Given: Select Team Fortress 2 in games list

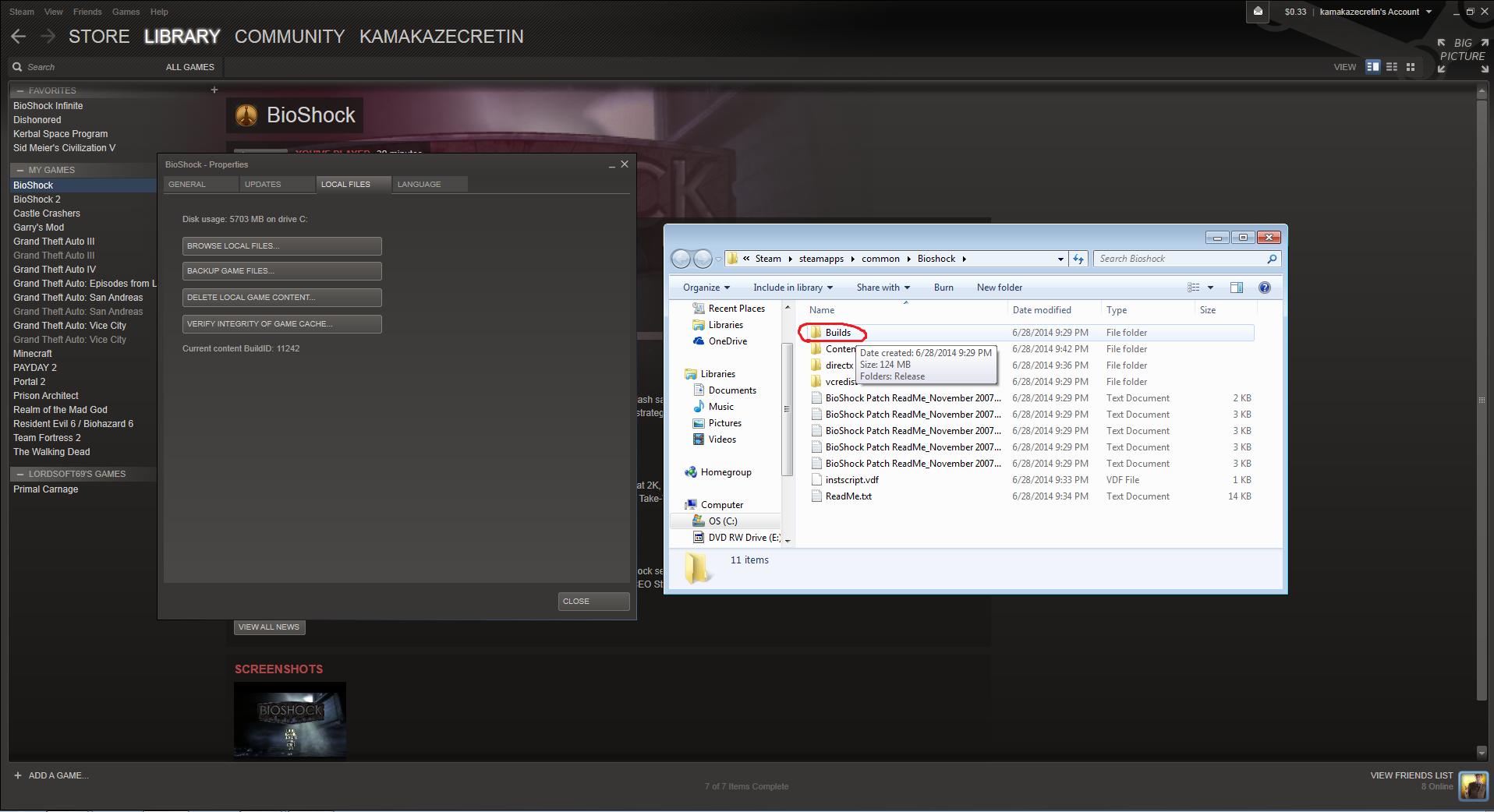Looking at the screenshot, I should (47, 438).
